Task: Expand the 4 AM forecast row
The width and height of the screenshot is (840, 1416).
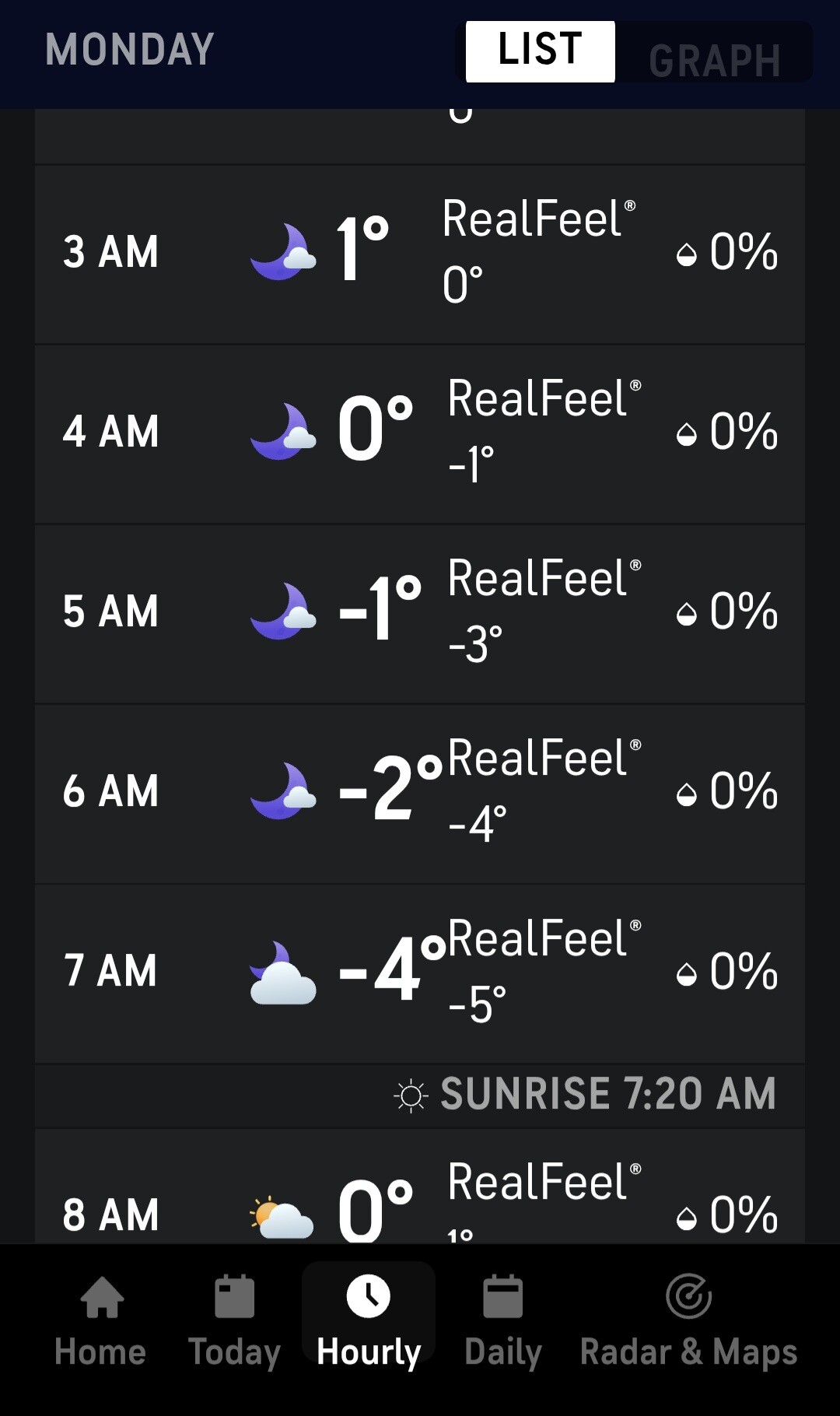Action: 420,434
